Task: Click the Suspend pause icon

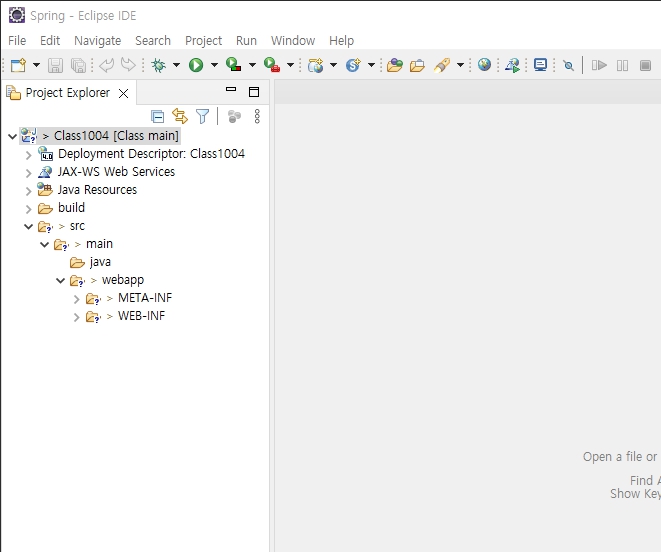Action: coord(622,65)
